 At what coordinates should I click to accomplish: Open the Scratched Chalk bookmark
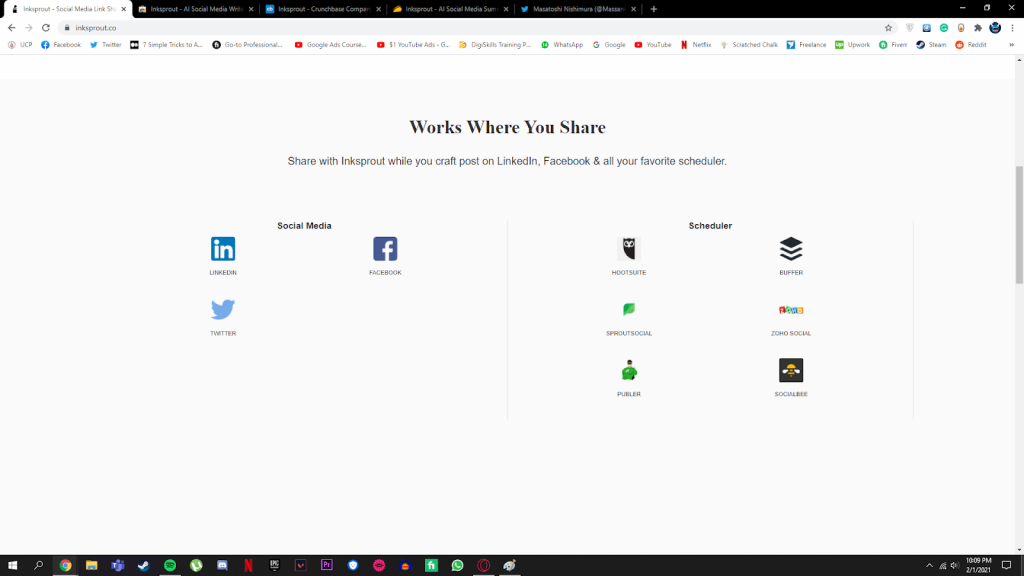tap(748, 45)
